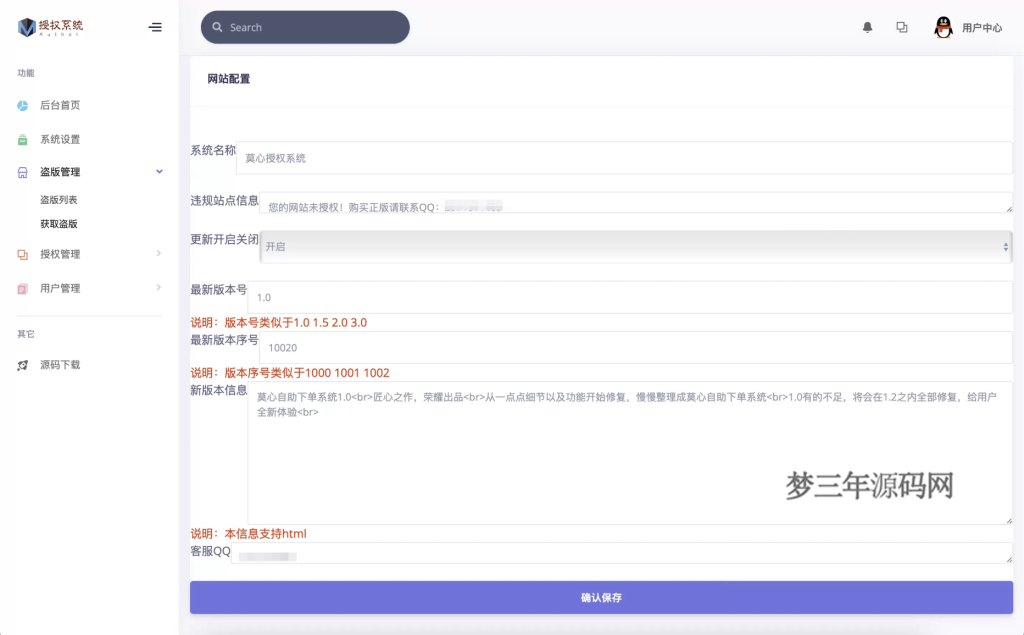The width and height of the screenshot is (1024, 635).
Task: Click the Search input field
Action: (x=304, y=27)
